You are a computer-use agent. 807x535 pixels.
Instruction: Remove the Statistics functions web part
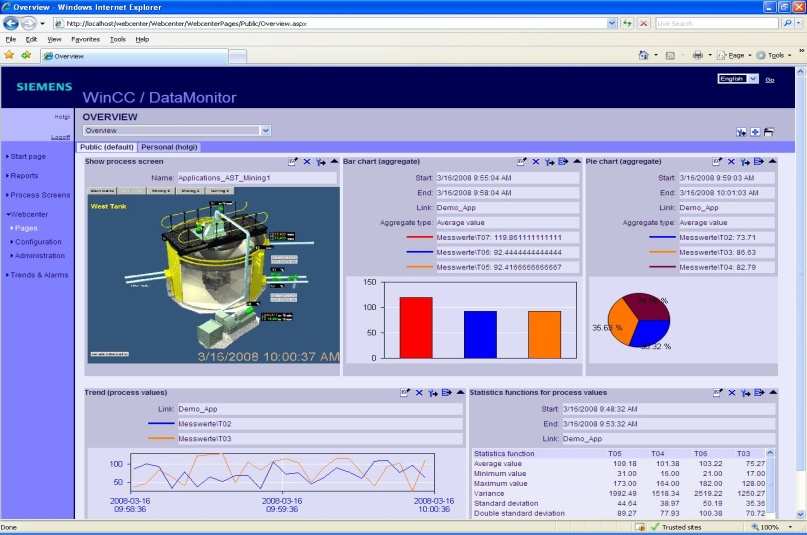731,393
